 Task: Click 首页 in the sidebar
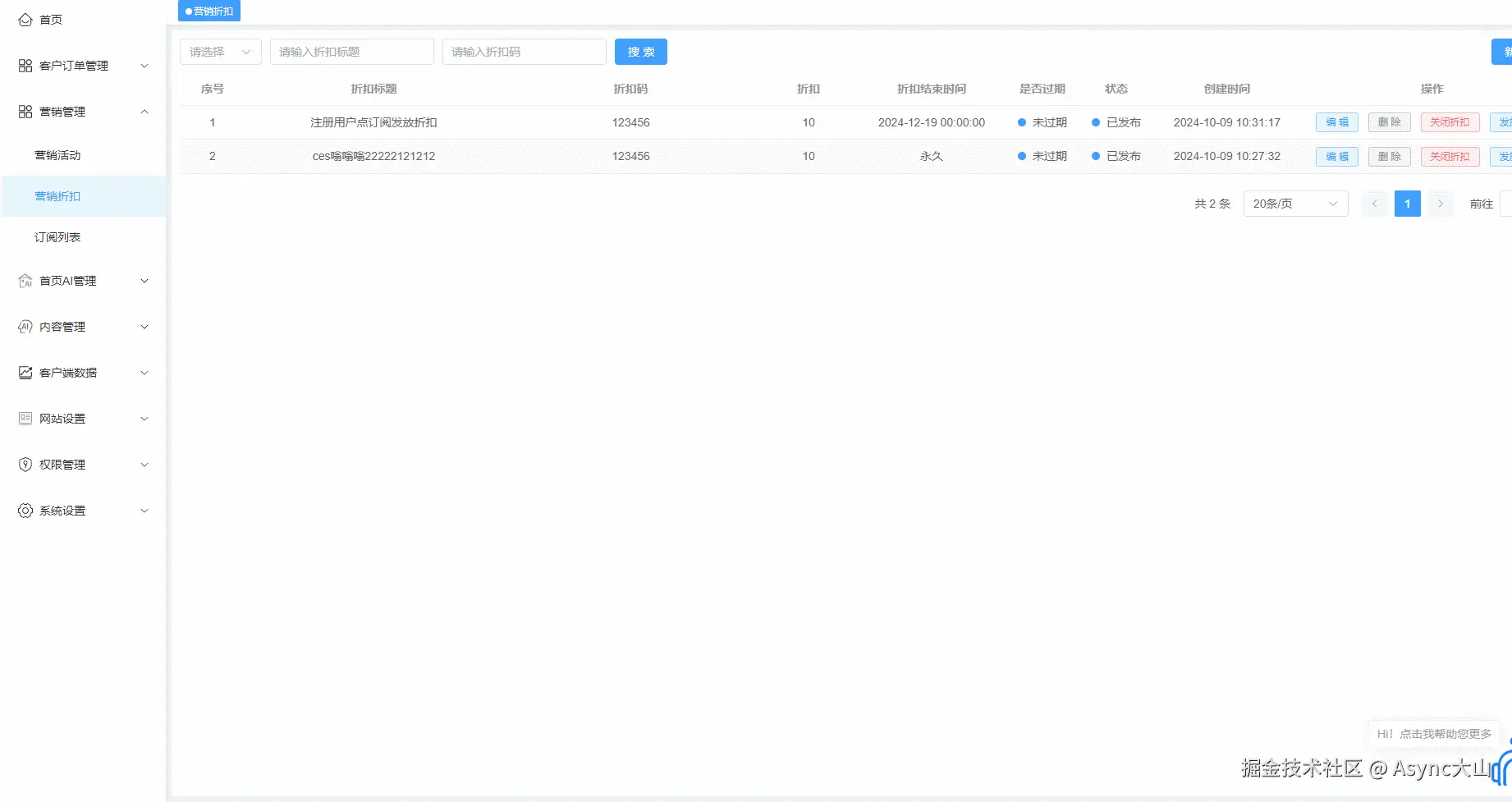pyautogui.click(x=51, y=20)
